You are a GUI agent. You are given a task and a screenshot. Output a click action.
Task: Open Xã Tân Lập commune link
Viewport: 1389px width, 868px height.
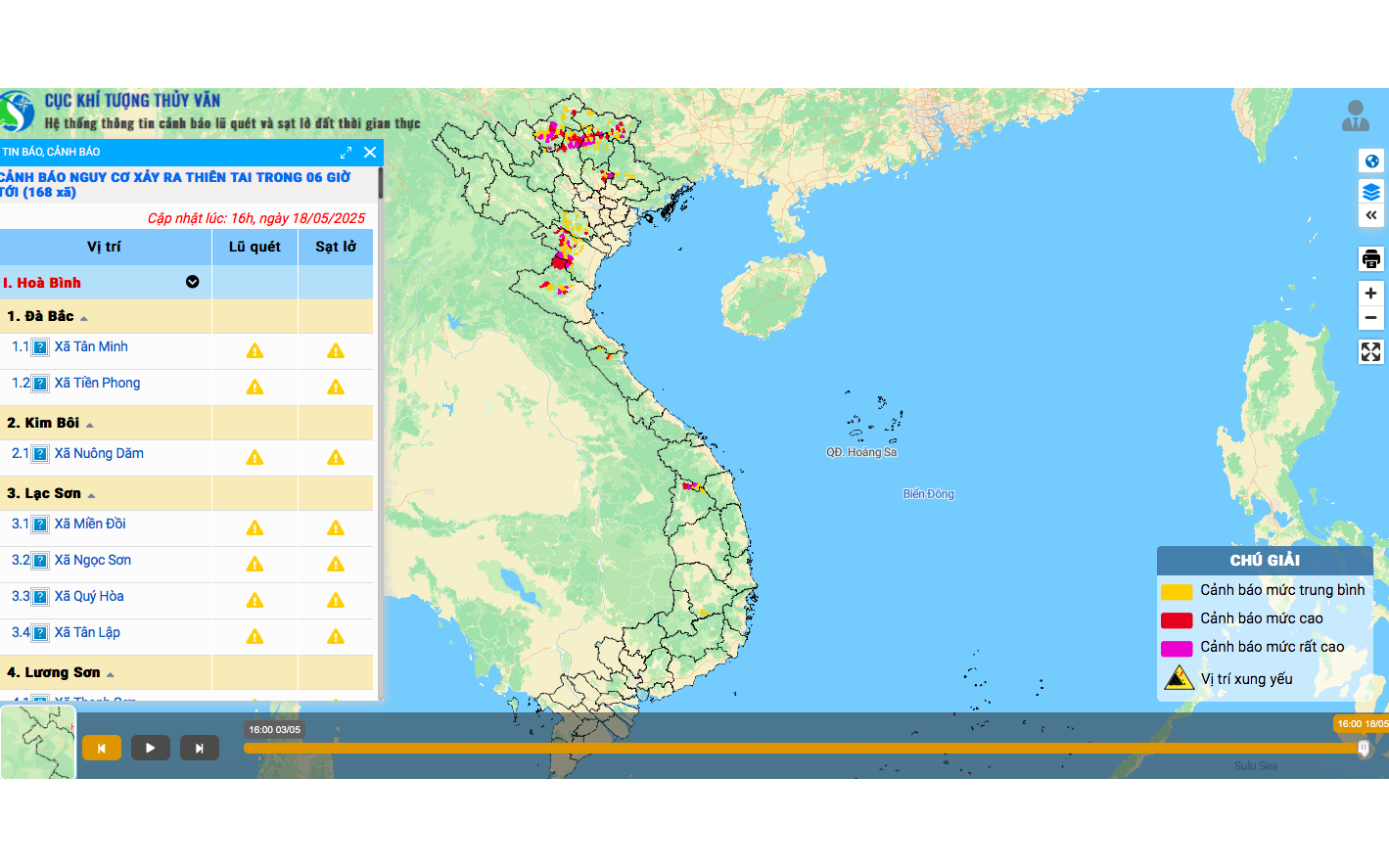point(87,632)
